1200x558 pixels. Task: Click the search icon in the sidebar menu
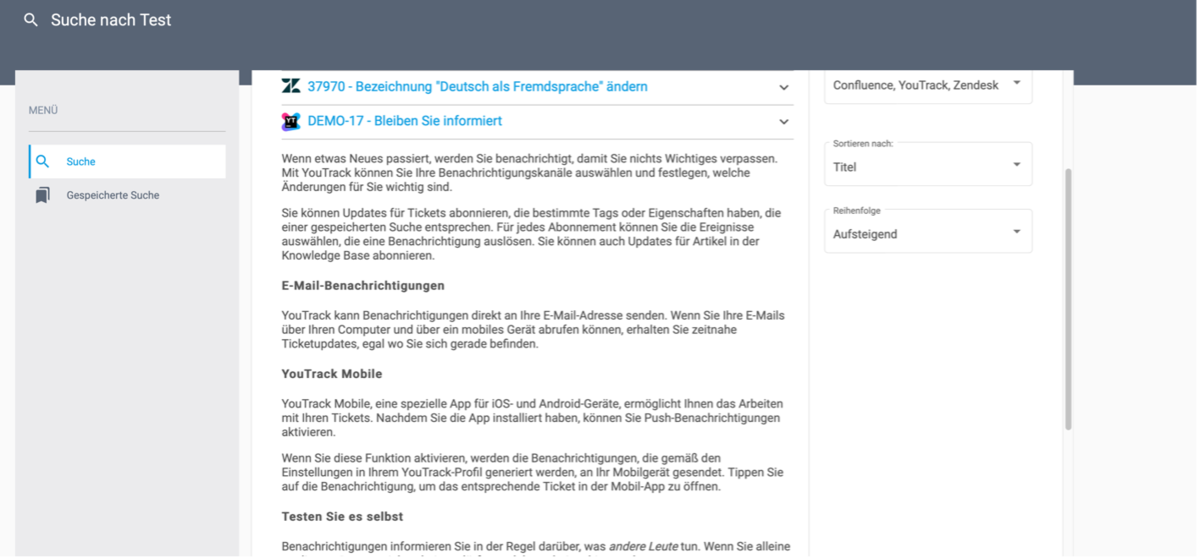42,161
